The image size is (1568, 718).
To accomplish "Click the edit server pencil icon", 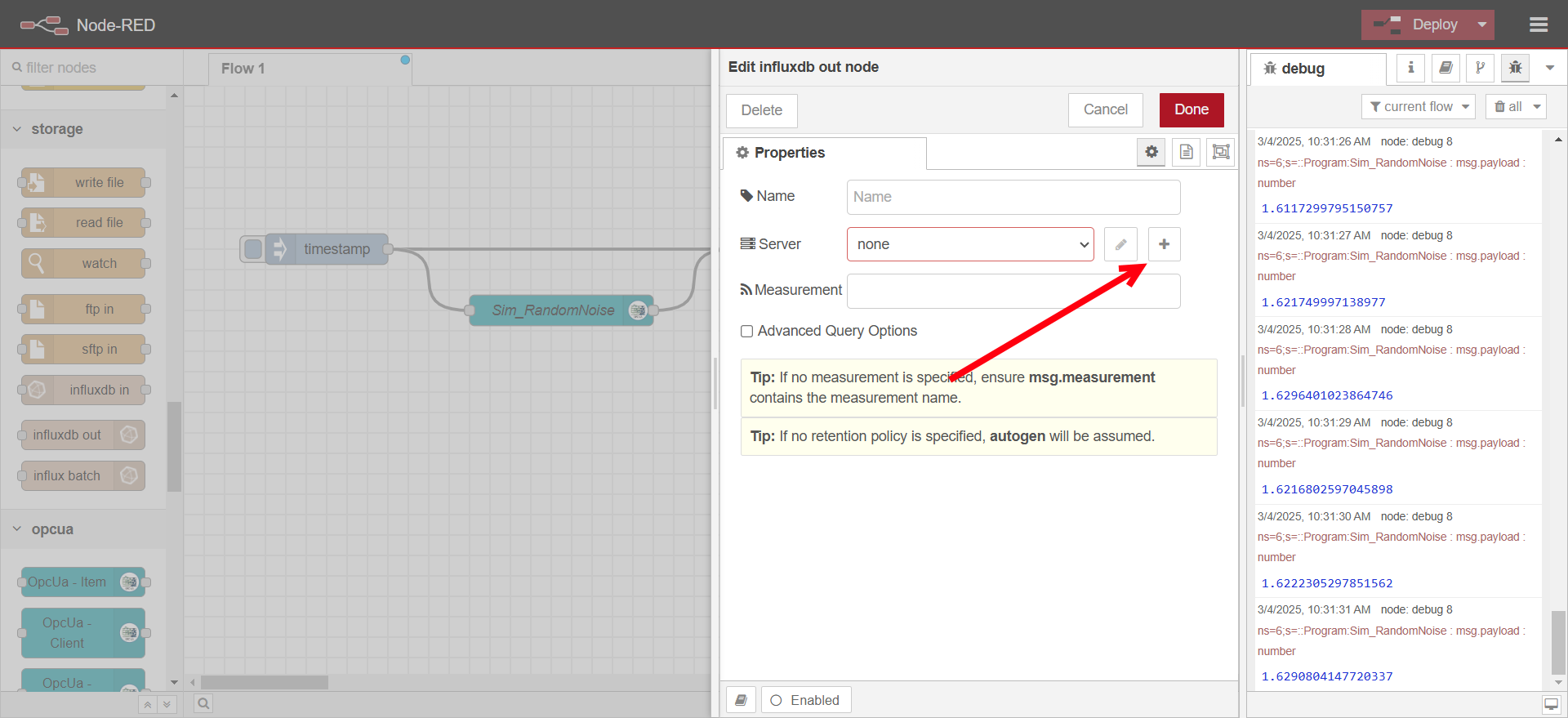I will (1120, 244).
